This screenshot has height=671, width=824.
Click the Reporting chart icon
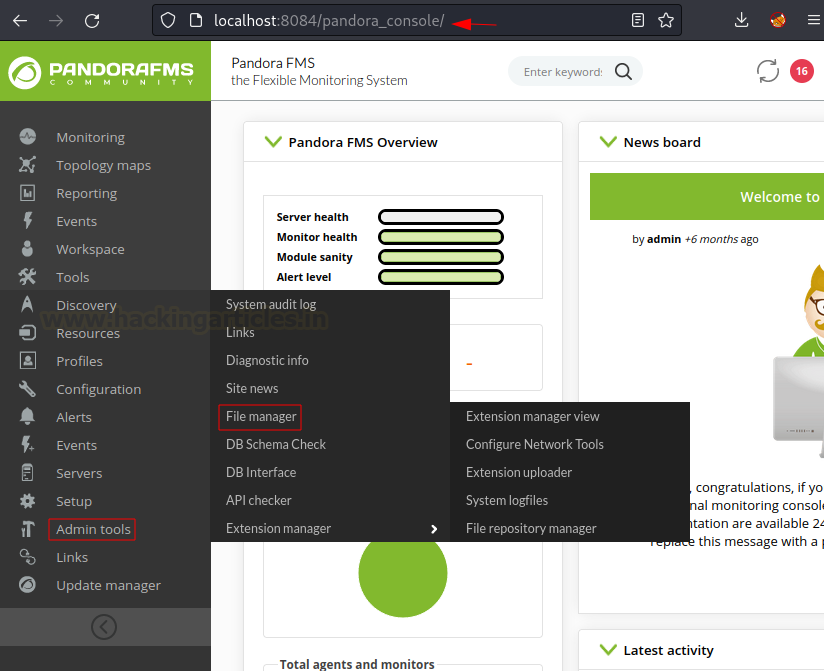27,193
